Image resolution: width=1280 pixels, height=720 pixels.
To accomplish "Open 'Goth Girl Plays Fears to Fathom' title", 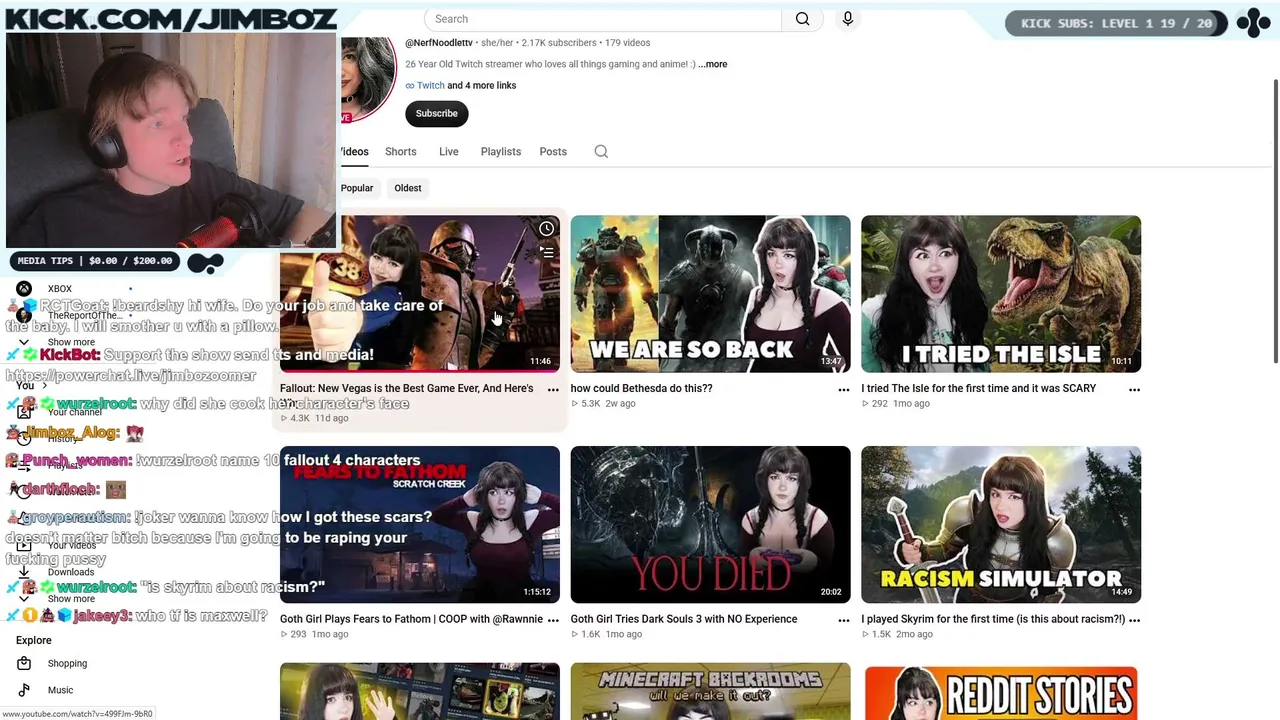I will pyautogui.click(x=411, y=619).
